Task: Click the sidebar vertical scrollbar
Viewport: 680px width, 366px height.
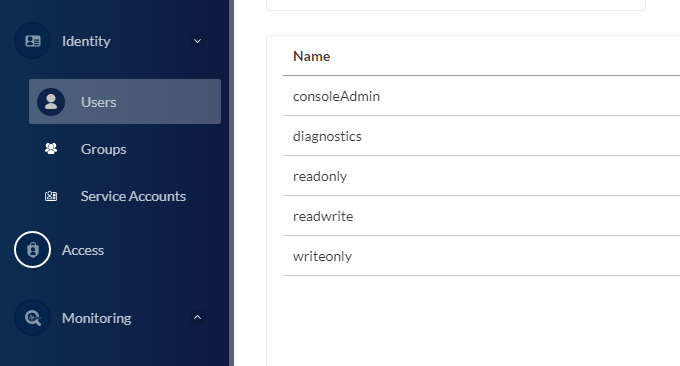Action: 232,183
